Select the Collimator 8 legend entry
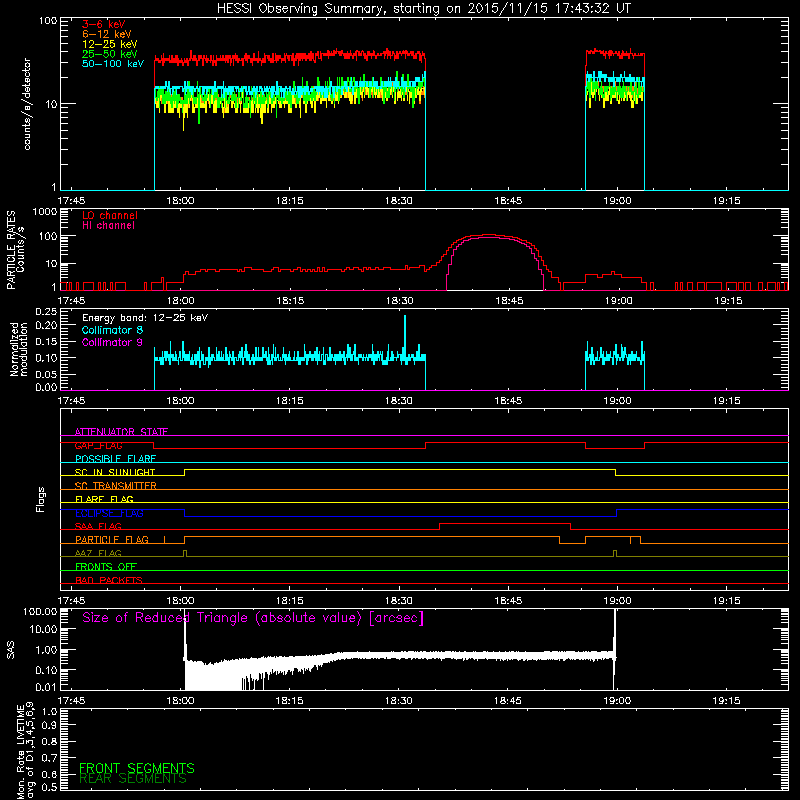This screenshot has height=800, width=800. coord(112,330)
